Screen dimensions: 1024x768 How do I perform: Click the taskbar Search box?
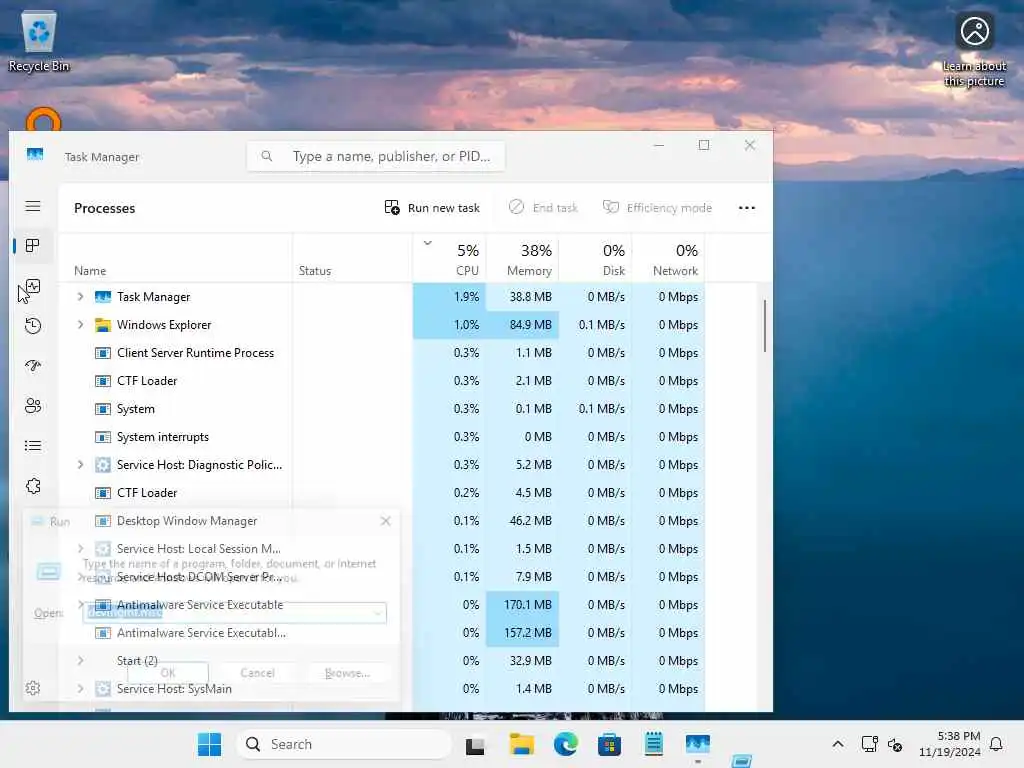[x=344, y=744]
